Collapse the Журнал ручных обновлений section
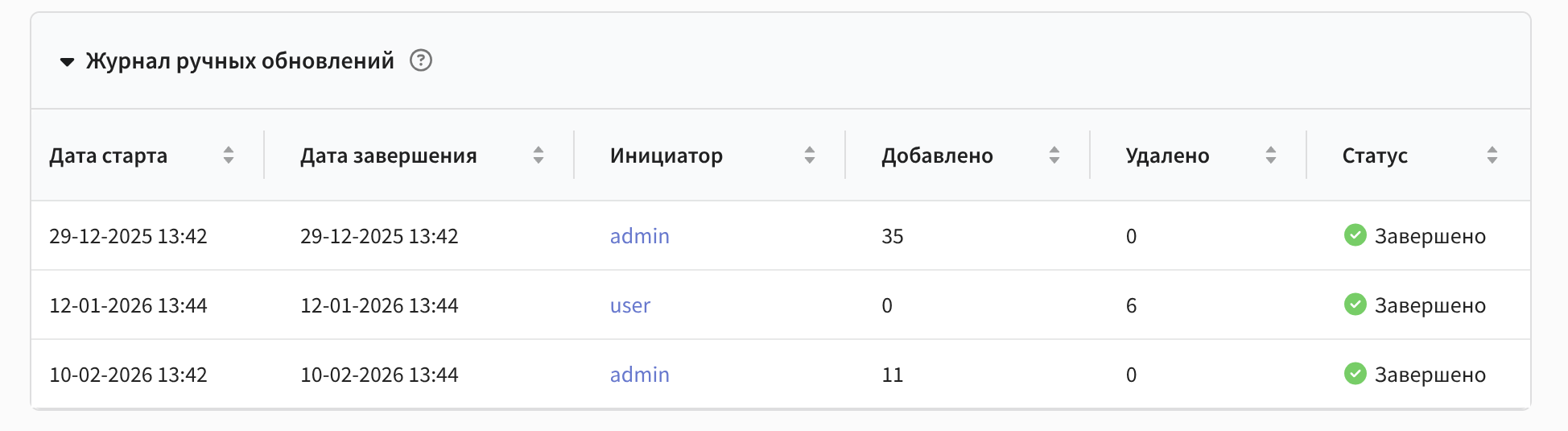 (68, 61)
